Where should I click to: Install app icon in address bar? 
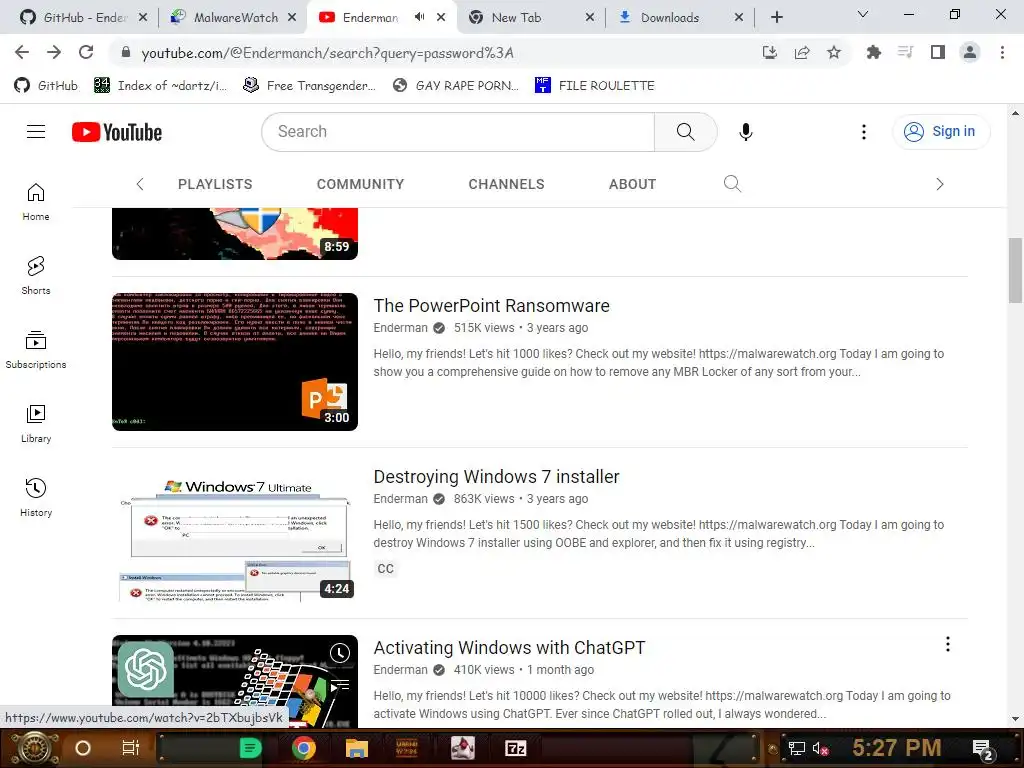770,52
